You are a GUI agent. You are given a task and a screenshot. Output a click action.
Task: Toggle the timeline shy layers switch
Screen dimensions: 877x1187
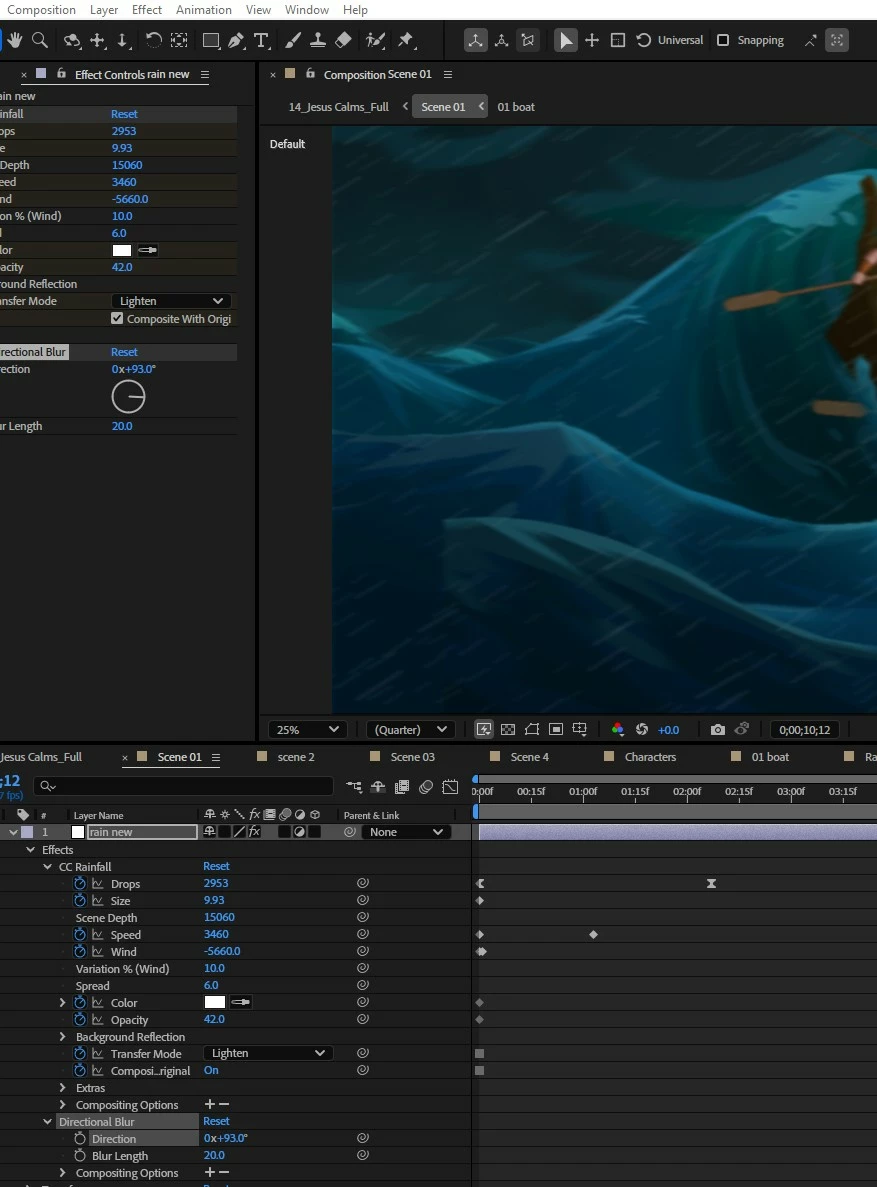click(378, 787)
